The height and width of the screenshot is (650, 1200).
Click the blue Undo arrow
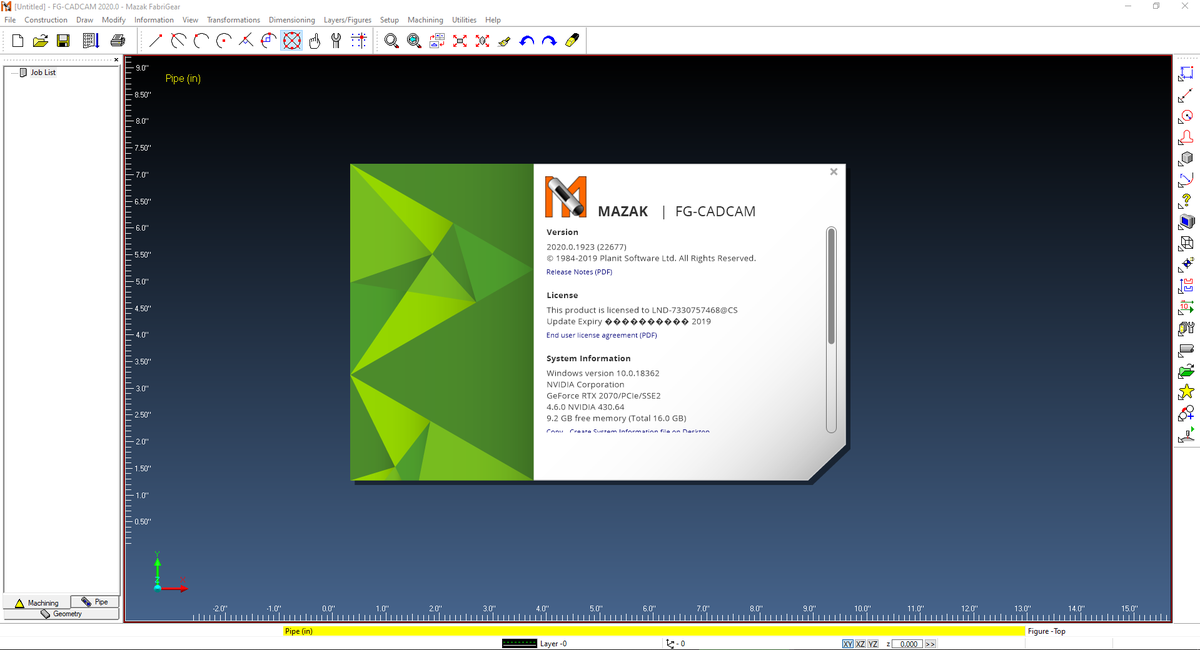coord(527,41)
